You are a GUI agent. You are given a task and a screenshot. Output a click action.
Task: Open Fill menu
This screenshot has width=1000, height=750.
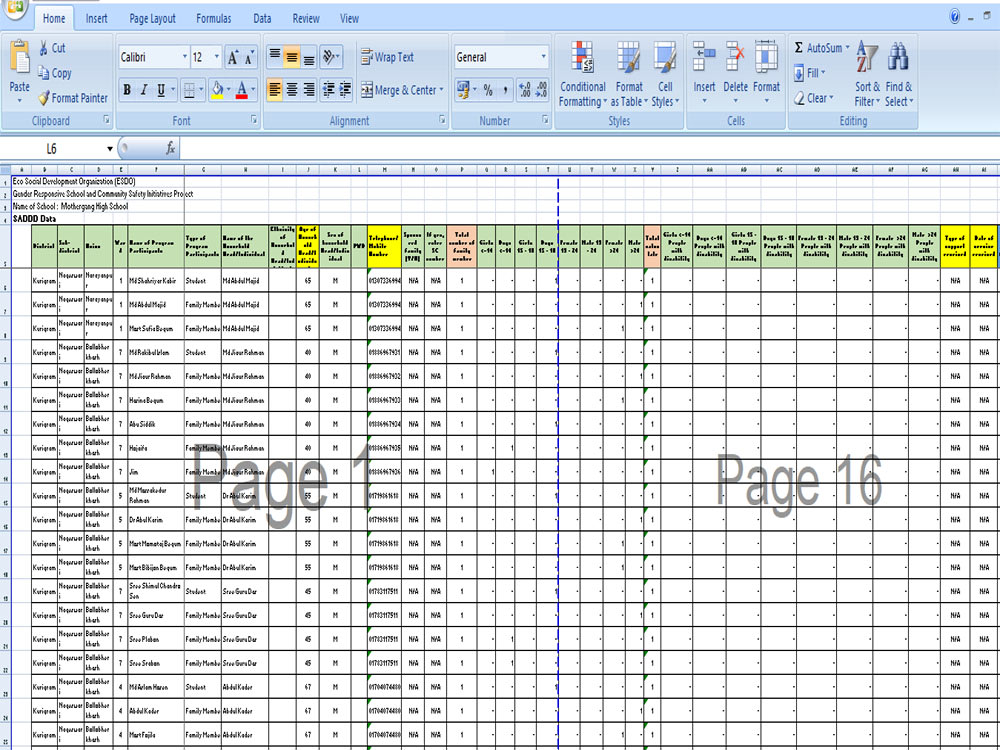coord(810,73)
